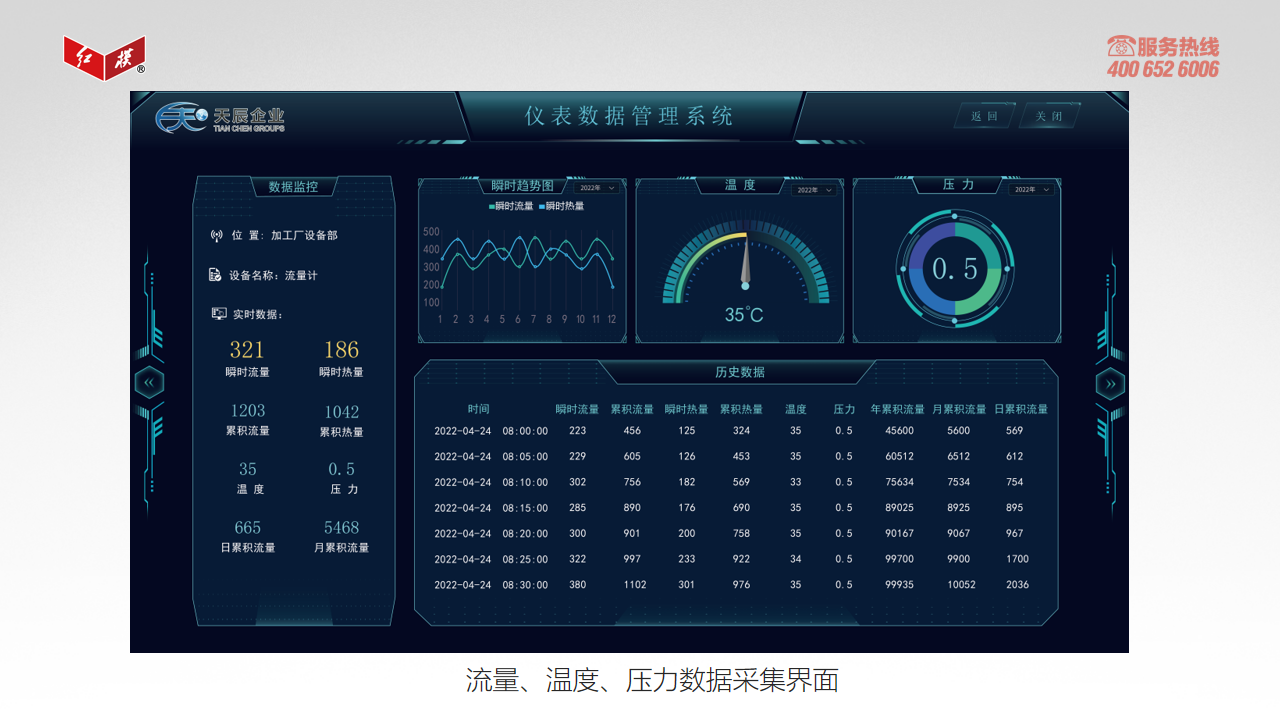
Task: Select the 历史数据 tab header
Action: coord(740,372)
